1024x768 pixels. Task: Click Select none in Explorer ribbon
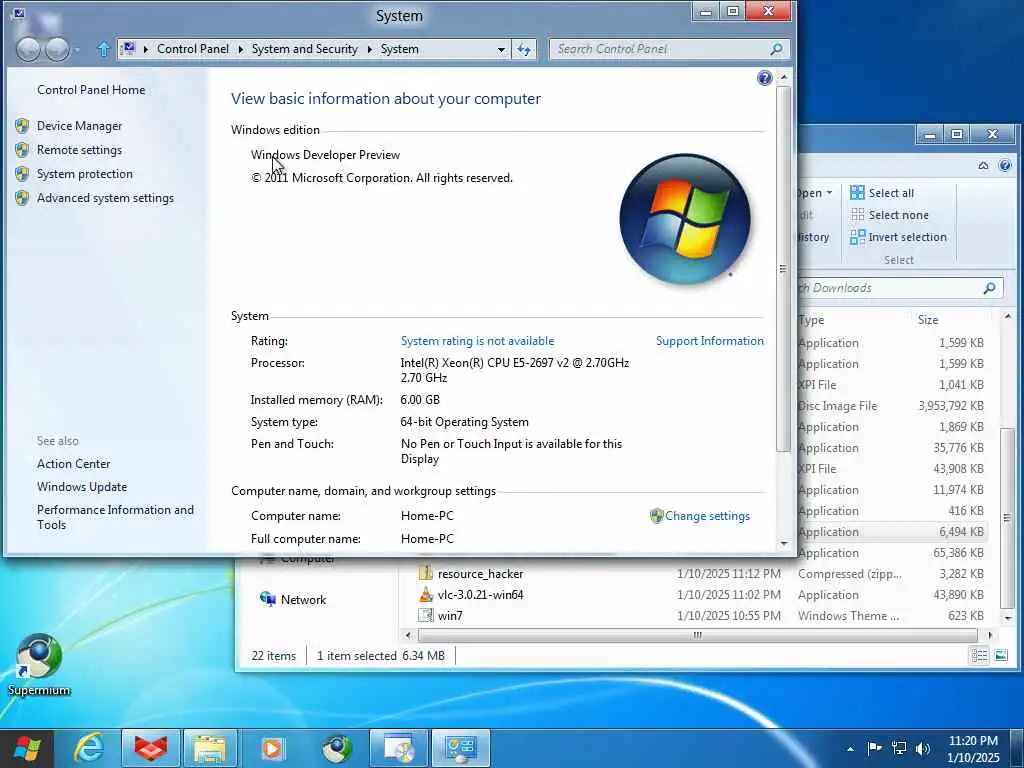pyautogui.click(x=889, y=215)
